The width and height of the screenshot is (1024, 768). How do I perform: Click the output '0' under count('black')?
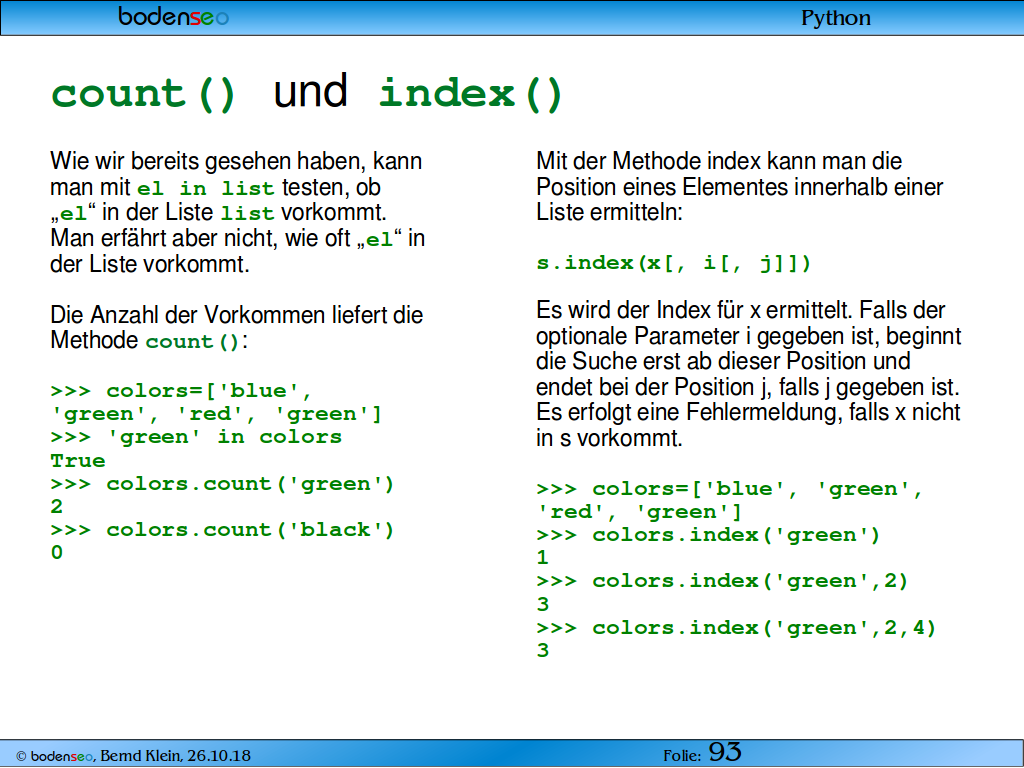57,552
